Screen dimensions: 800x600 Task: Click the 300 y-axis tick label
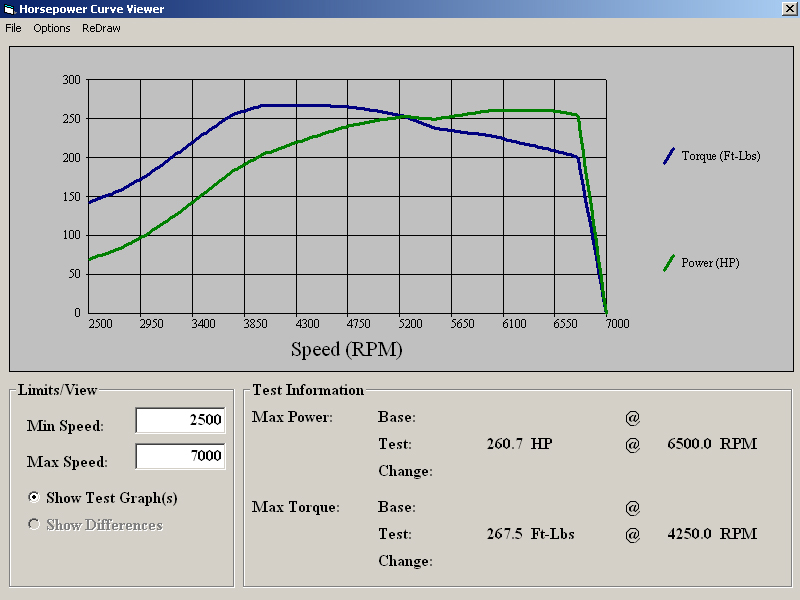(x=71, y=80)
